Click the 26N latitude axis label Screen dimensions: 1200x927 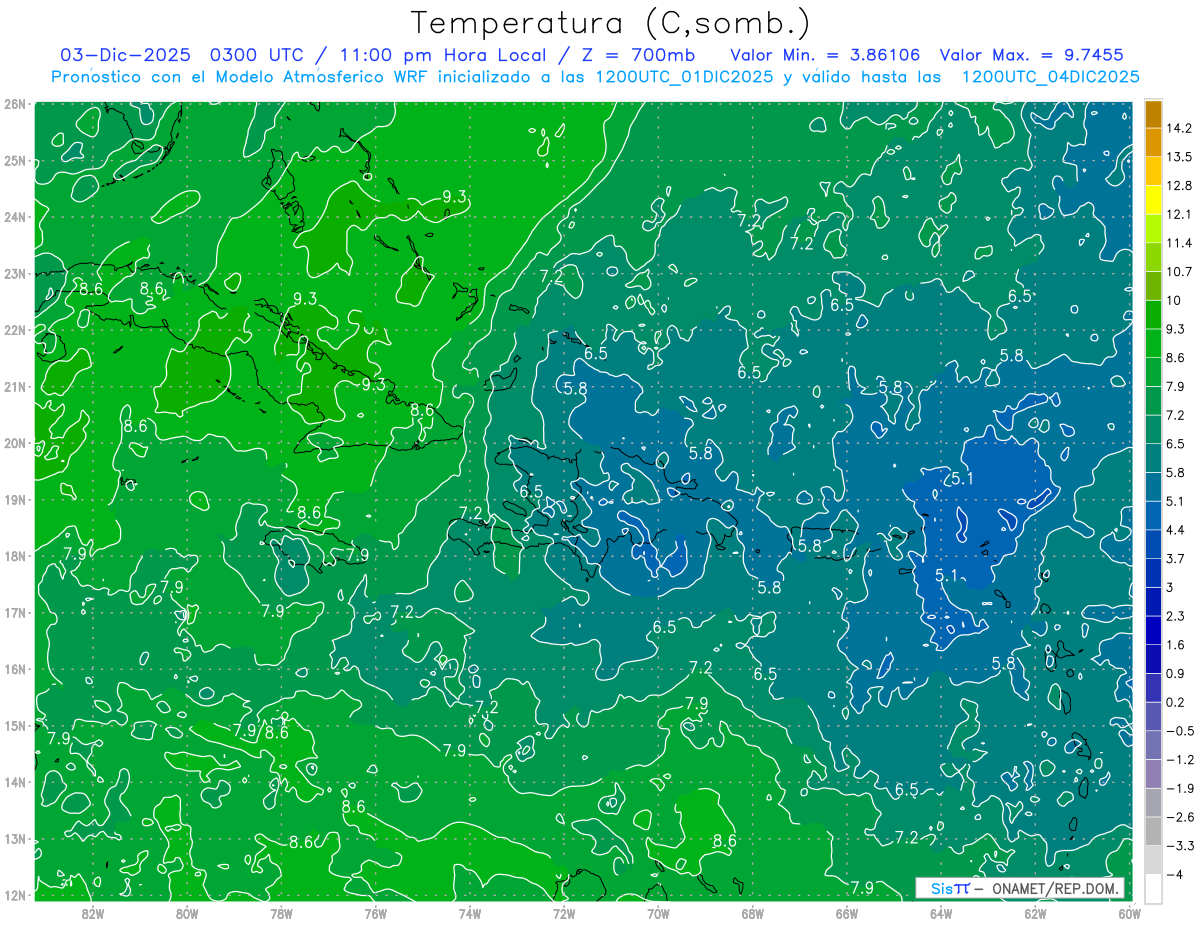tap(14, 104)
